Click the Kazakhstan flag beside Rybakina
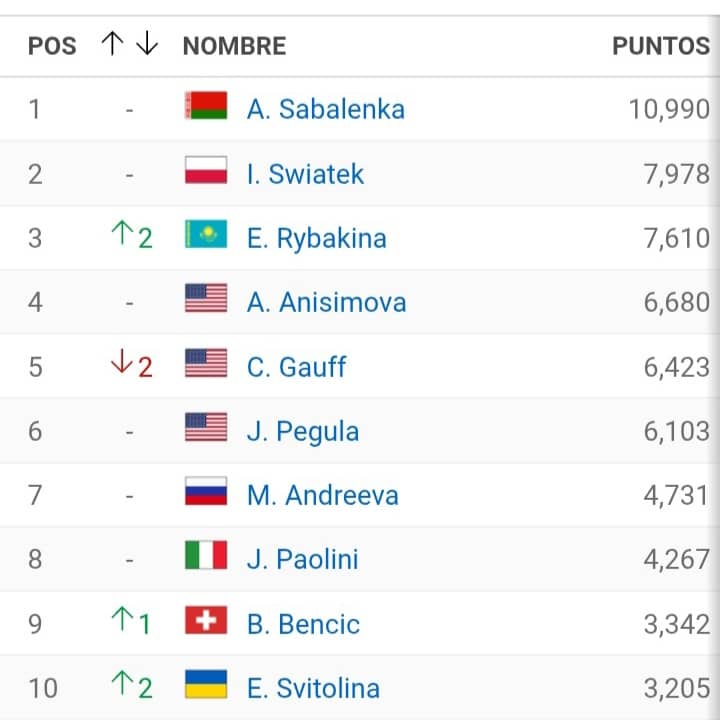The width and height of the screenshot is (720, 720). tap(206, 236)
